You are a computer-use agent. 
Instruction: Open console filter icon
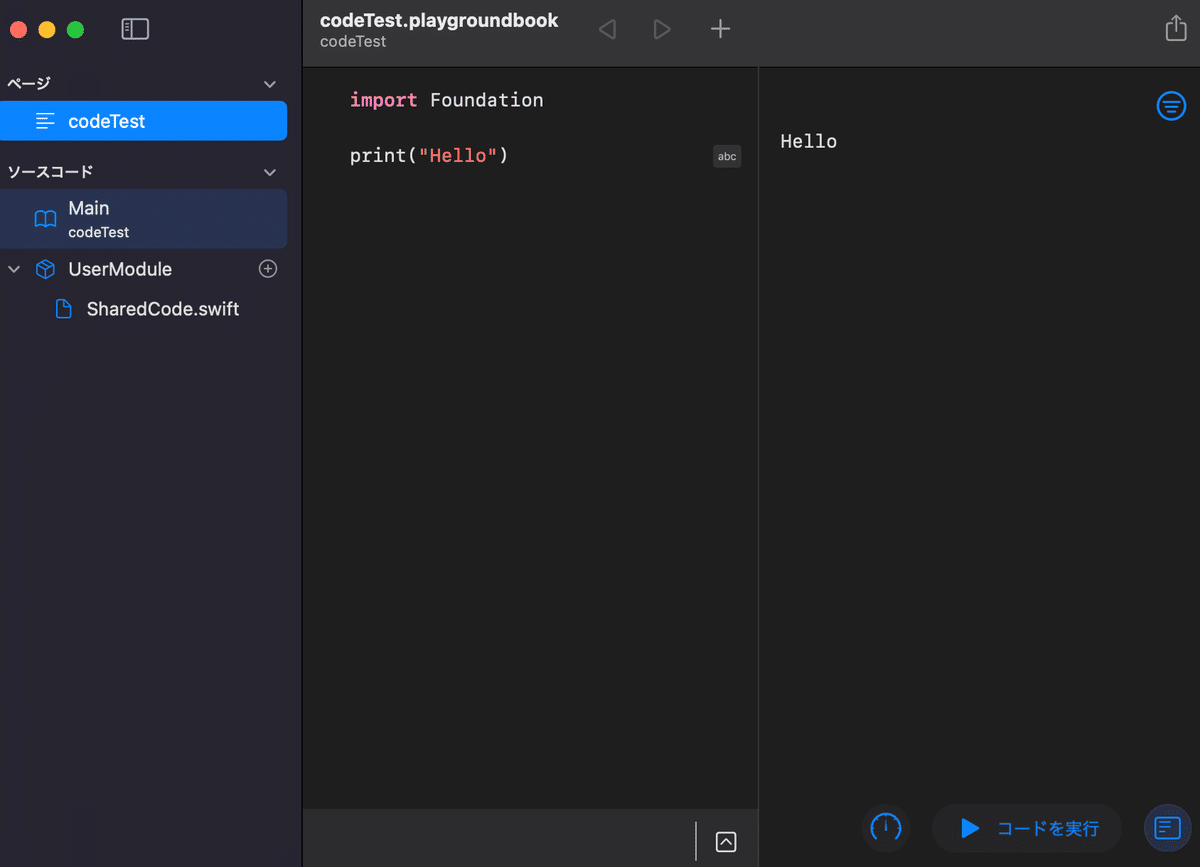coord(1171,106)
